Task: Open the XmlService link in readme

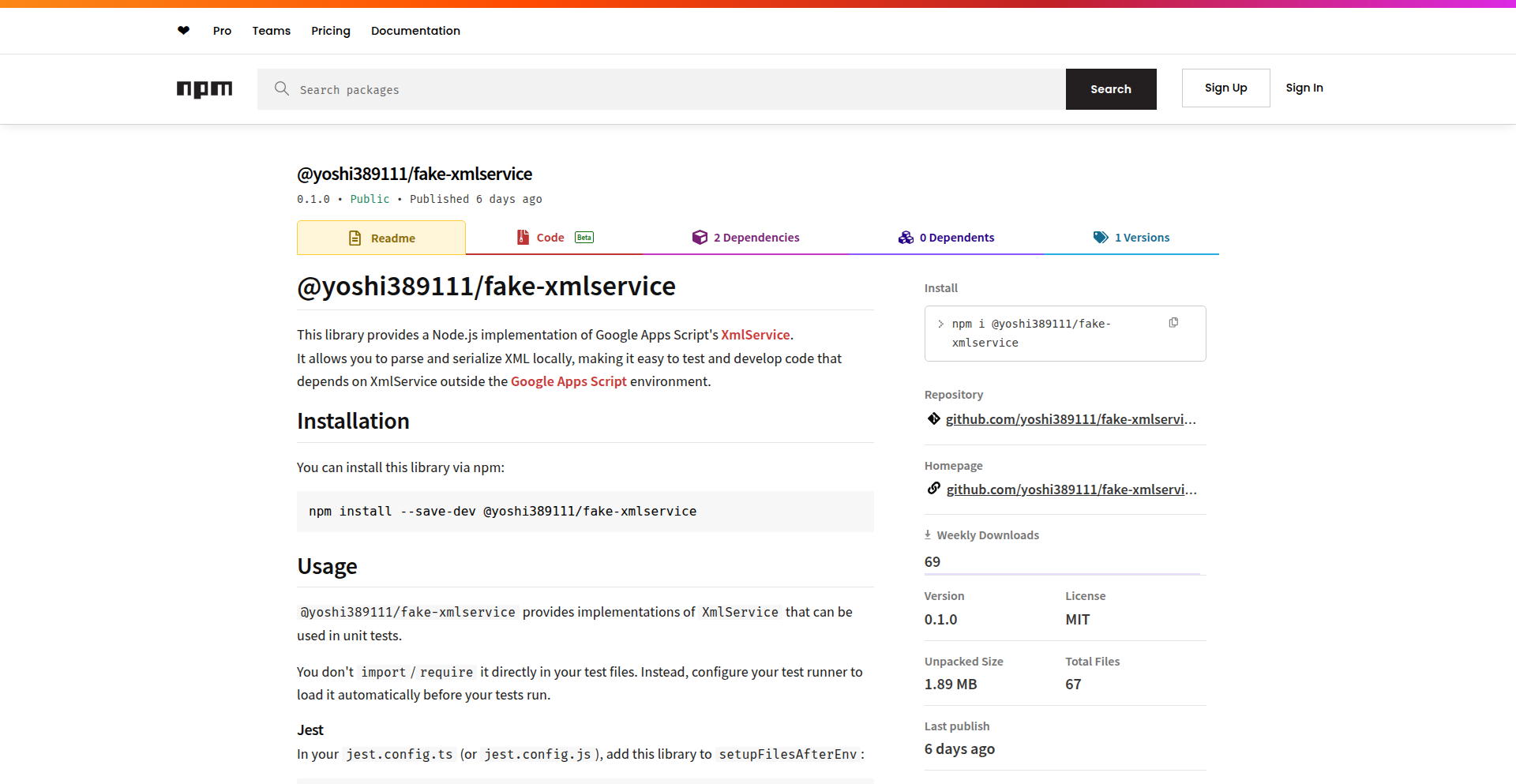Action: click(756, 335)
